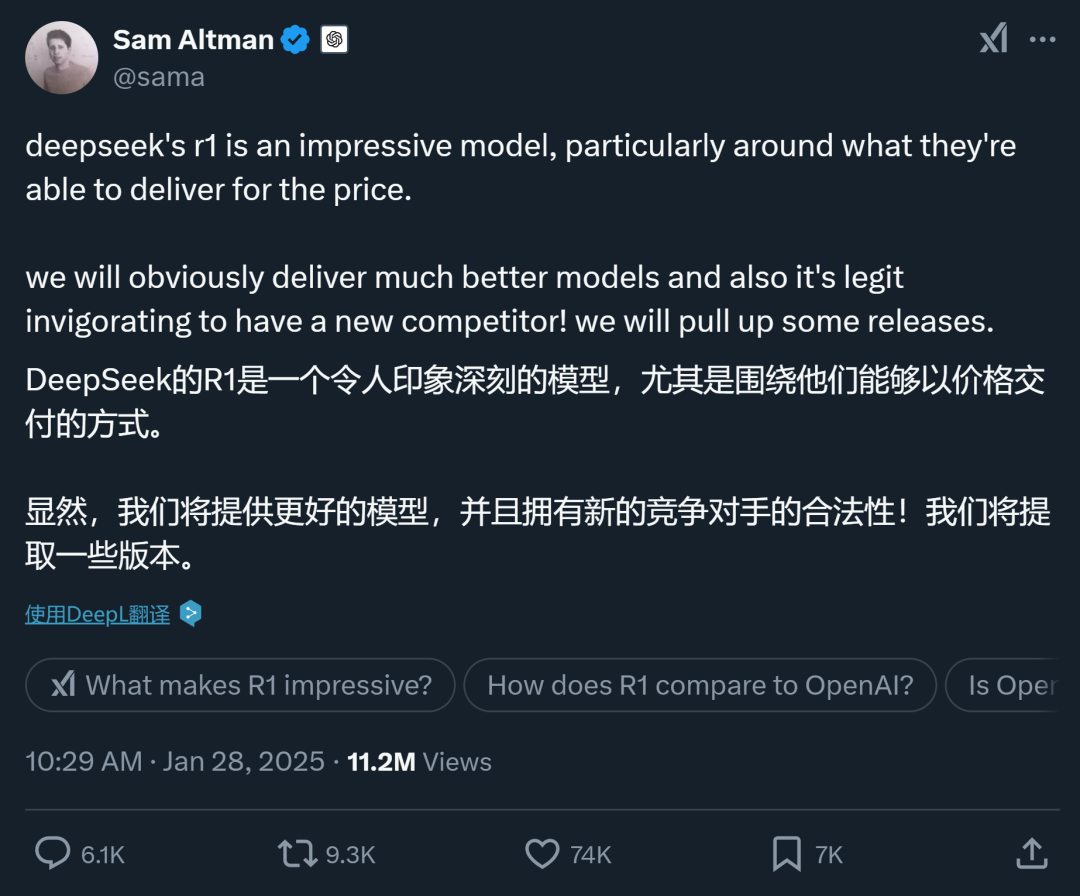This screenshot has width=1080, height=896.
Task: Click the blue verified checkmark badge
Action: (295, 40)
